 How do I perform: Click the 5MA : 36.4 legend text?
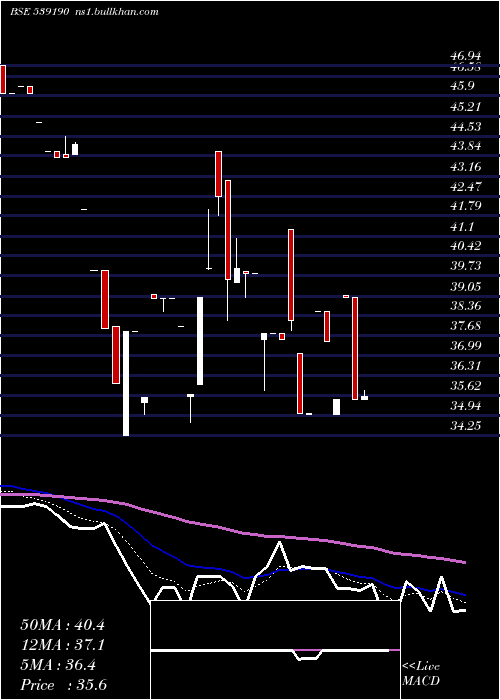pos(58,665)
